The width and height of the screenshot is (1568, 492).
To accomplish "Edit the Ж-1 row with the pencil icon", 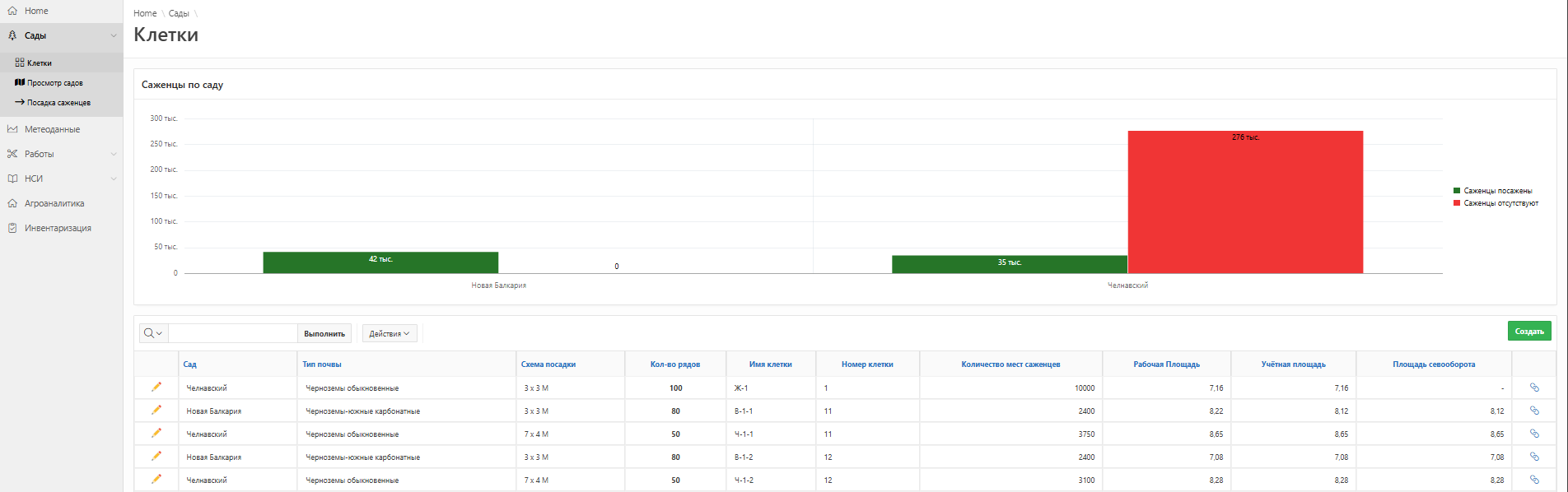I will pyautogui.click(x=156, y=387).
